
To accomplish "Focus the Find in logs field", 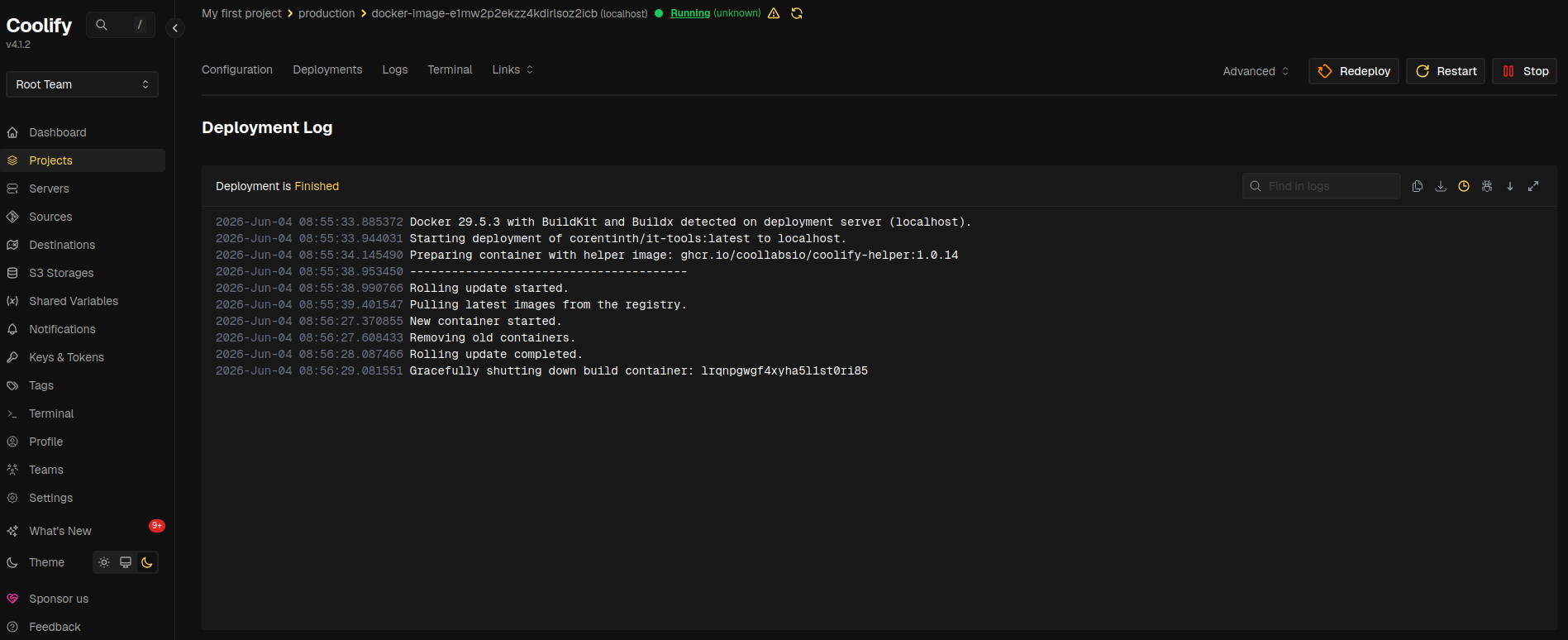I will [1321, 186].
